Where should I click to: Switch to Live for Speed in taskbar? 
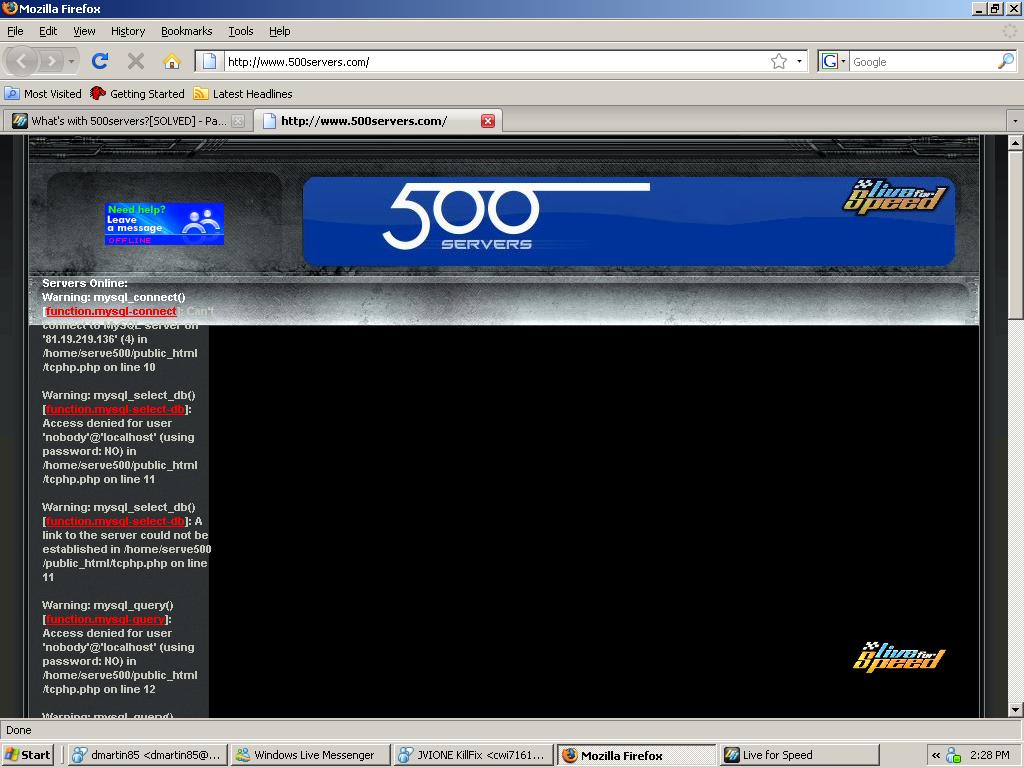point(801,755)
